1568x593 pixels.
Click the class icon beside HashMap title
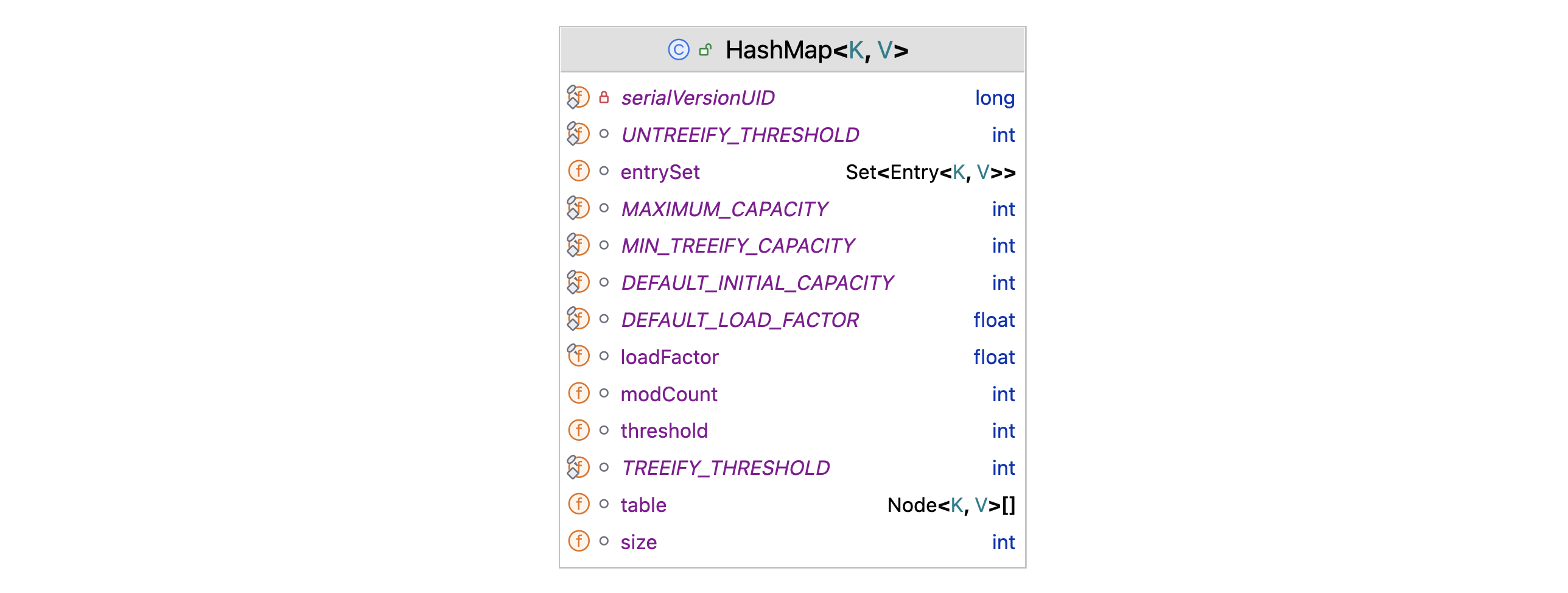point(678,50)
